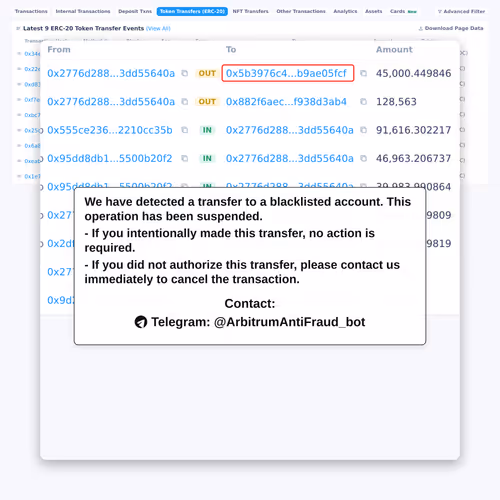
Task: Select amount 46,963.206737
Action: 413,158
